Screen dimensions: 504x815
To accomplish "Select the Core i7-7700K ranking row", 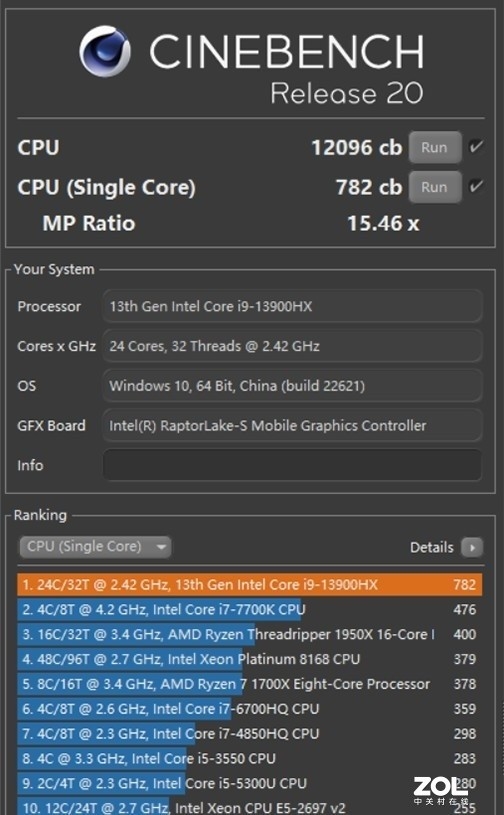I will (249, 609).
